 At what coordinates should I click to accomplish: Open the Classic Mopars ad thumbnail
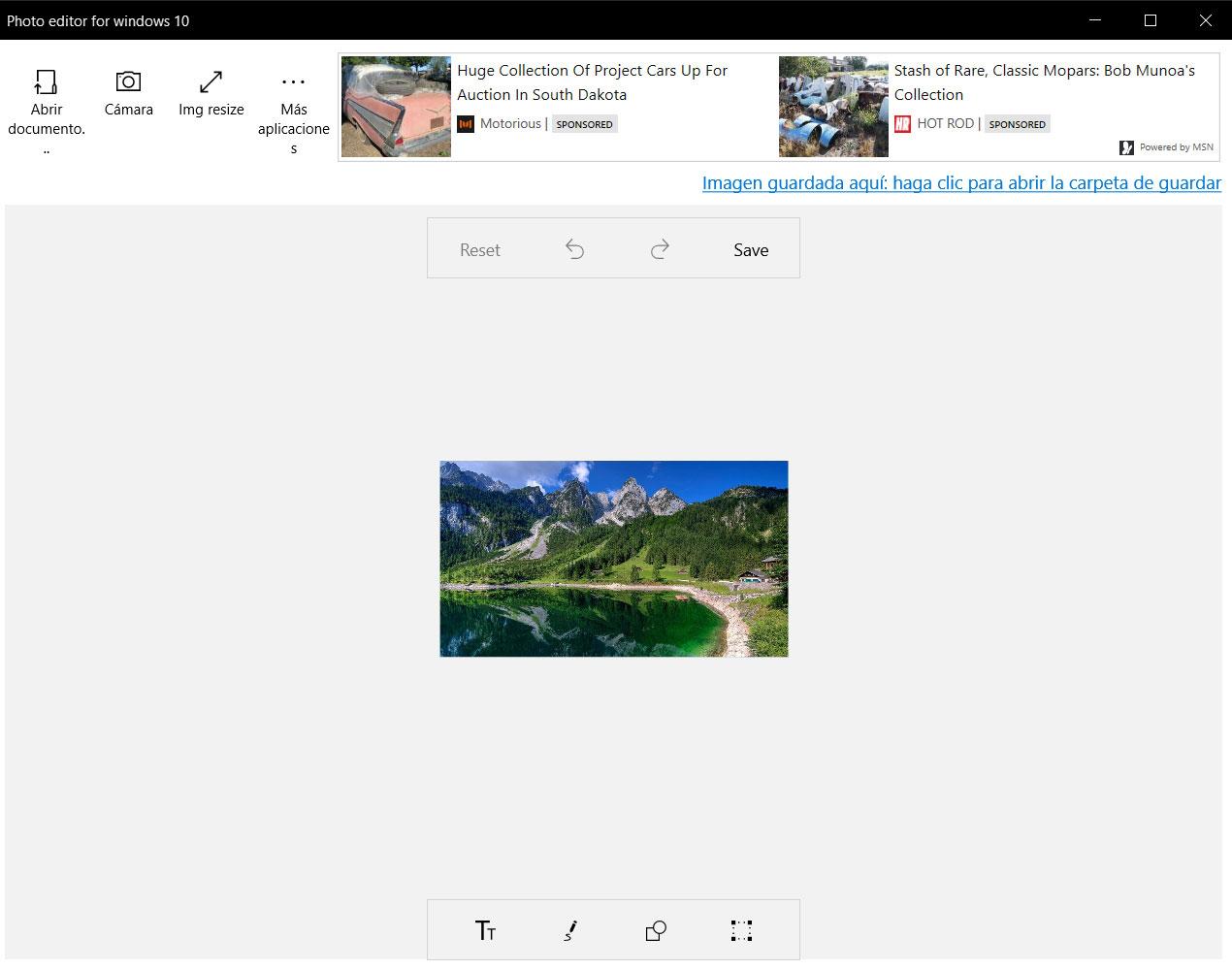point(833,107)
